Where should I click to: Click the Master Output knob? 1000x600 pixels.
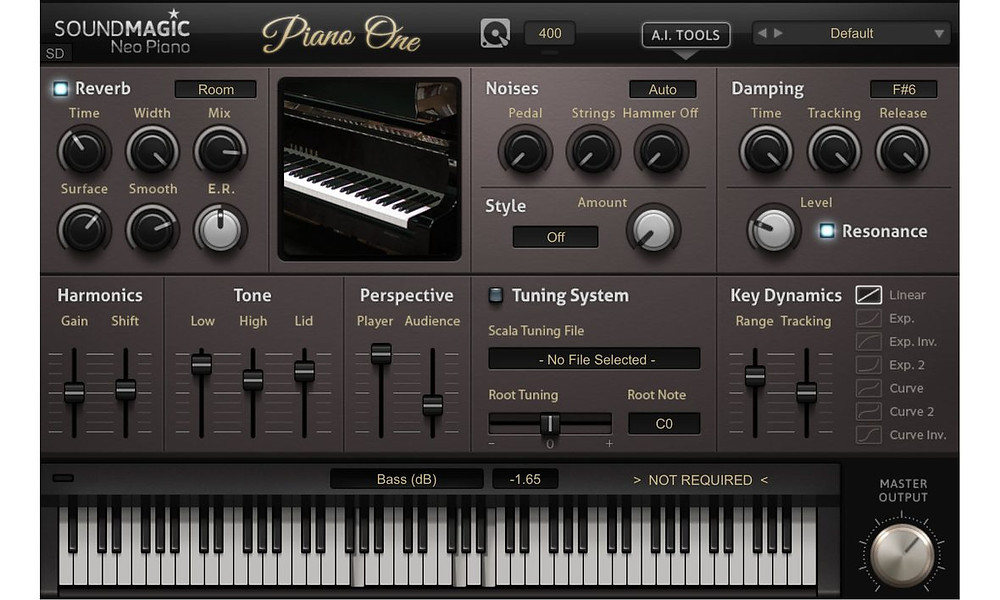point(902,555)
